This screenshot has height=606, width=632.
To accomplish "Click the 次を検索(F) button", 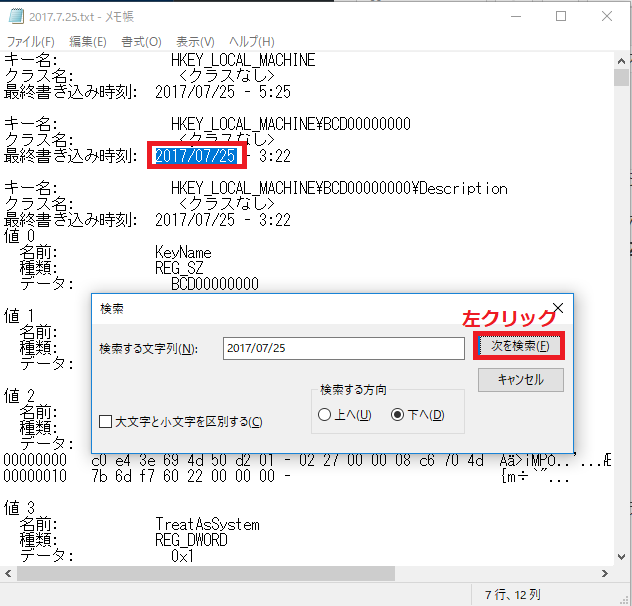I will point(520,346).
